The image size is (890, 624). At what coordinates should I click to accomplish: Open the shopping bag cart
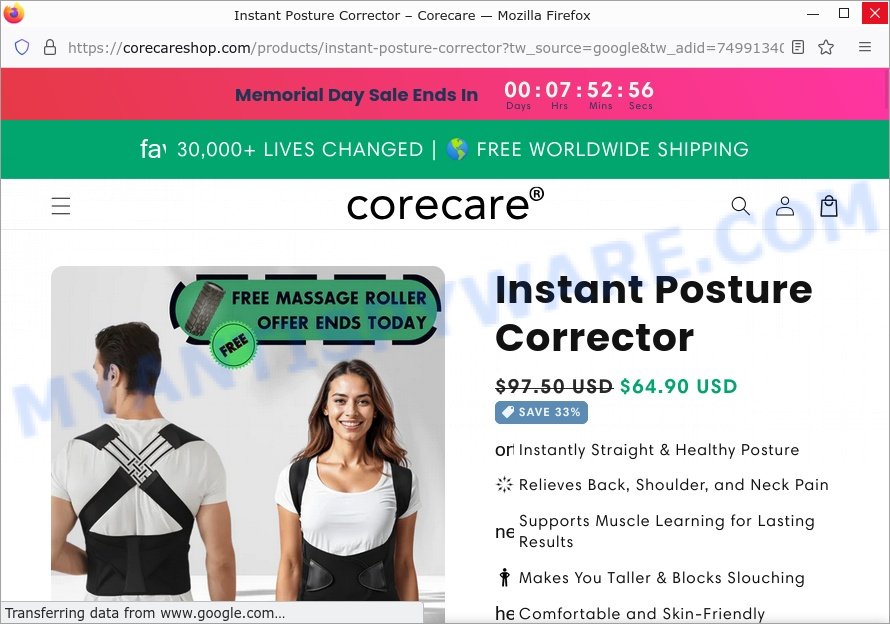(x=829, y=206)
